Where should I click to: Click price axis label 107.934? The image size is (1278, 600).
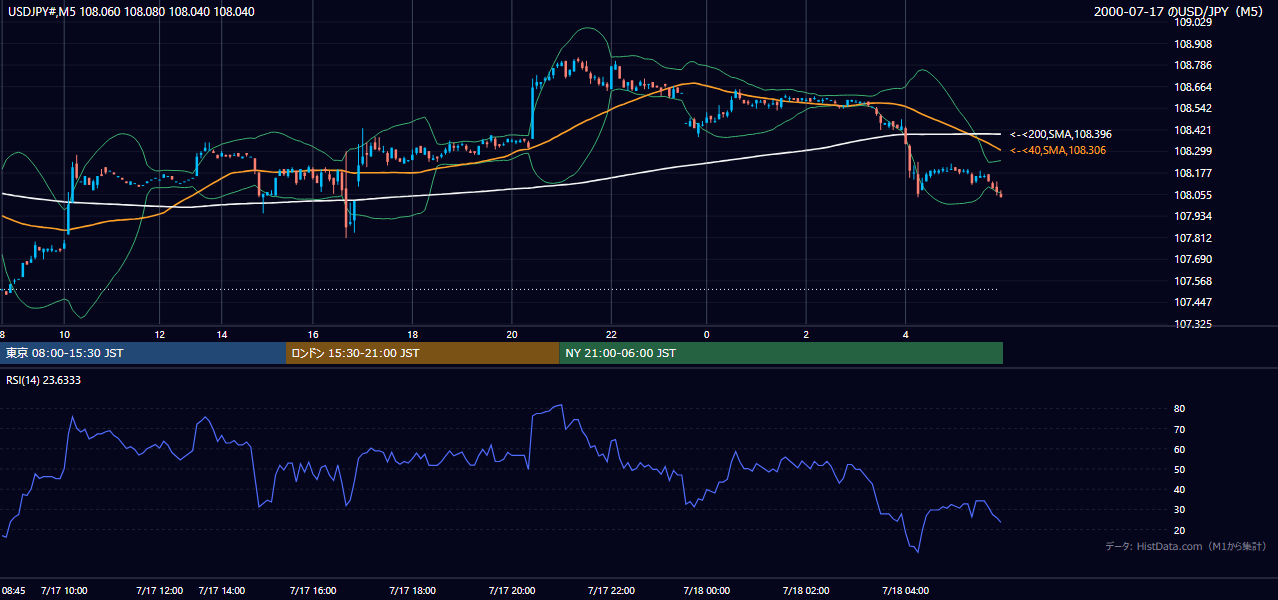click(1193, 216)
